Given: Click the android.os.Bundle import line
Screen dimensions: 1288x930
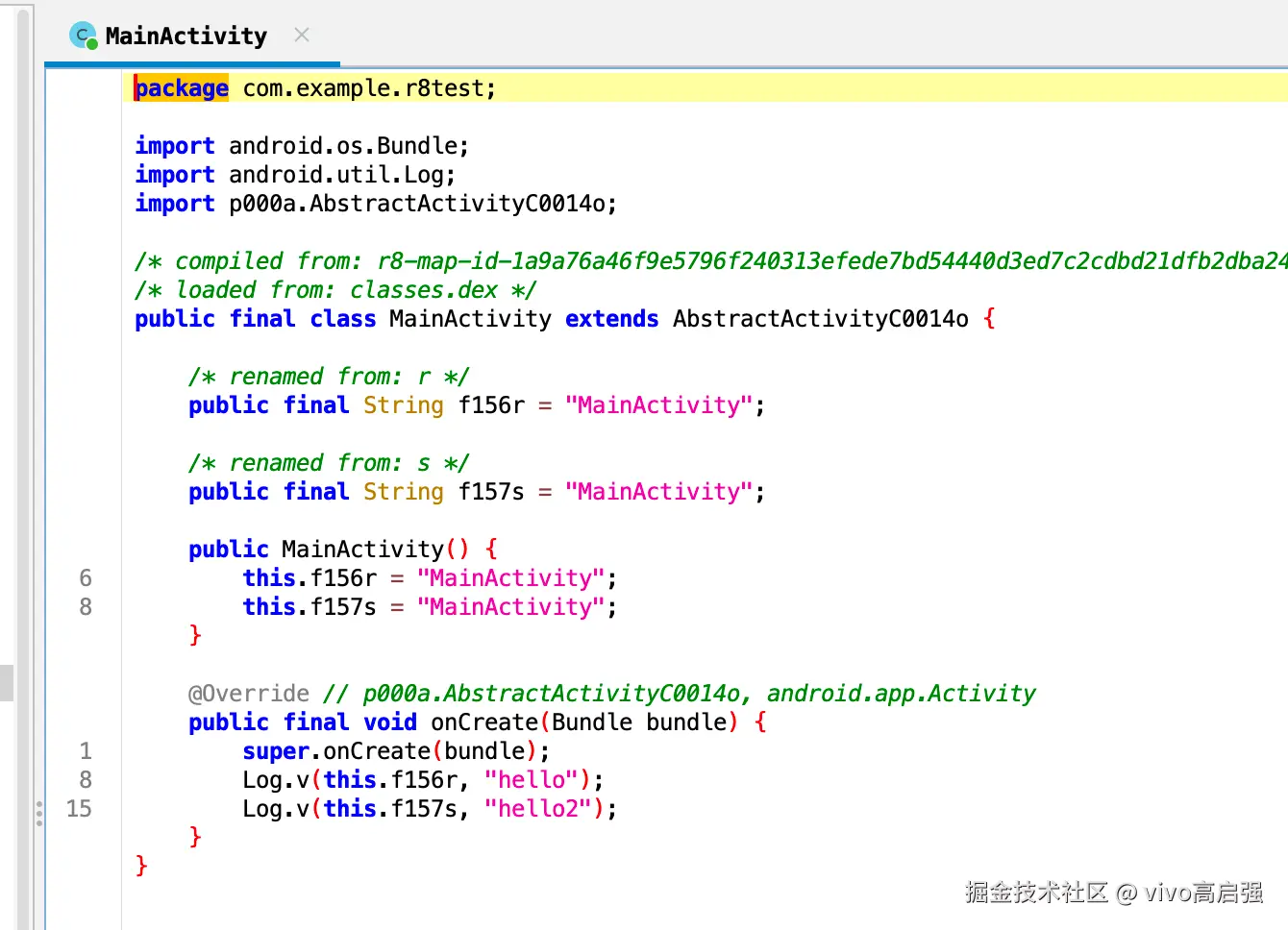Looking at the screenshot, I should click(x=302, y=145).
